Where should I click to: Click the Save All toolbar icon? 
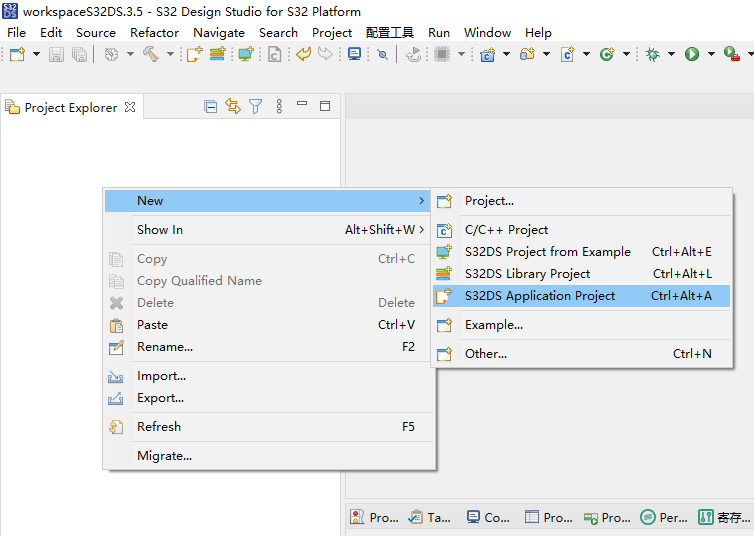pos(79,54)
